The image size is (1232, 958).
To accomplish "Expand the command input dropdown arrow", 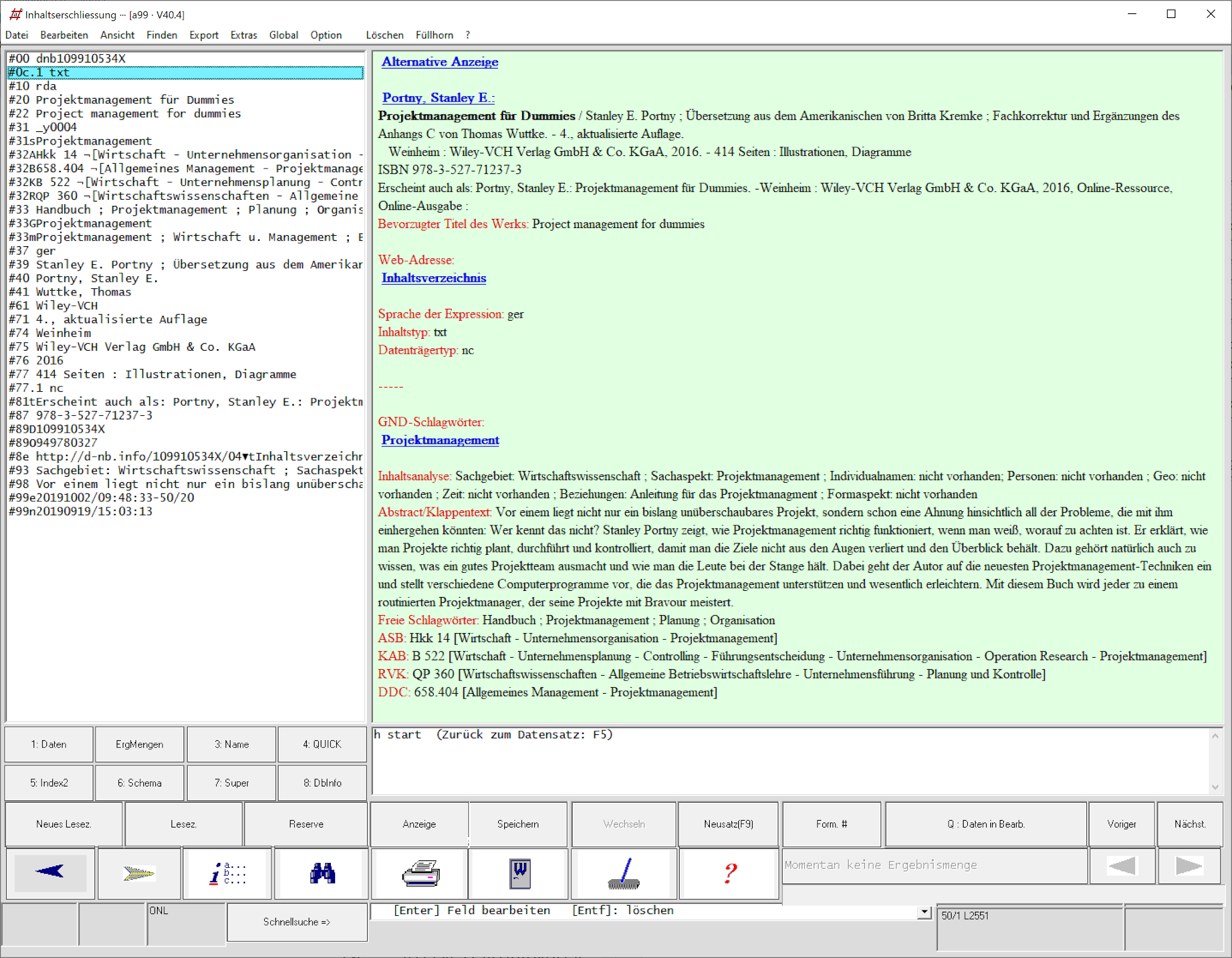I will [924, 912].
